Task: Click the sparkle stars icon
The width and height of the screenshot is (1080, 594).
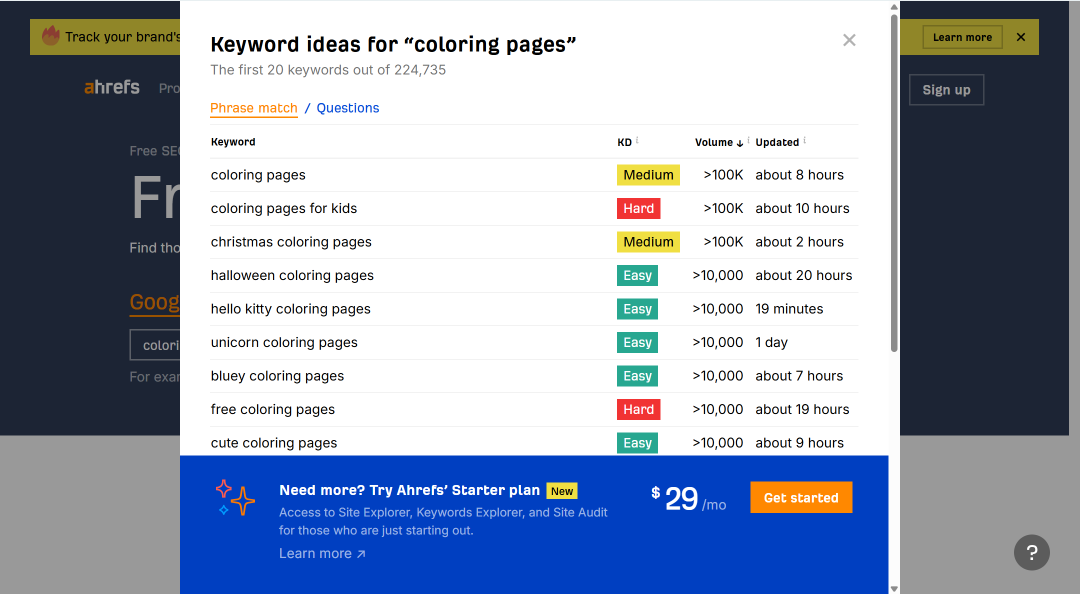Action: tap(234, 498)
